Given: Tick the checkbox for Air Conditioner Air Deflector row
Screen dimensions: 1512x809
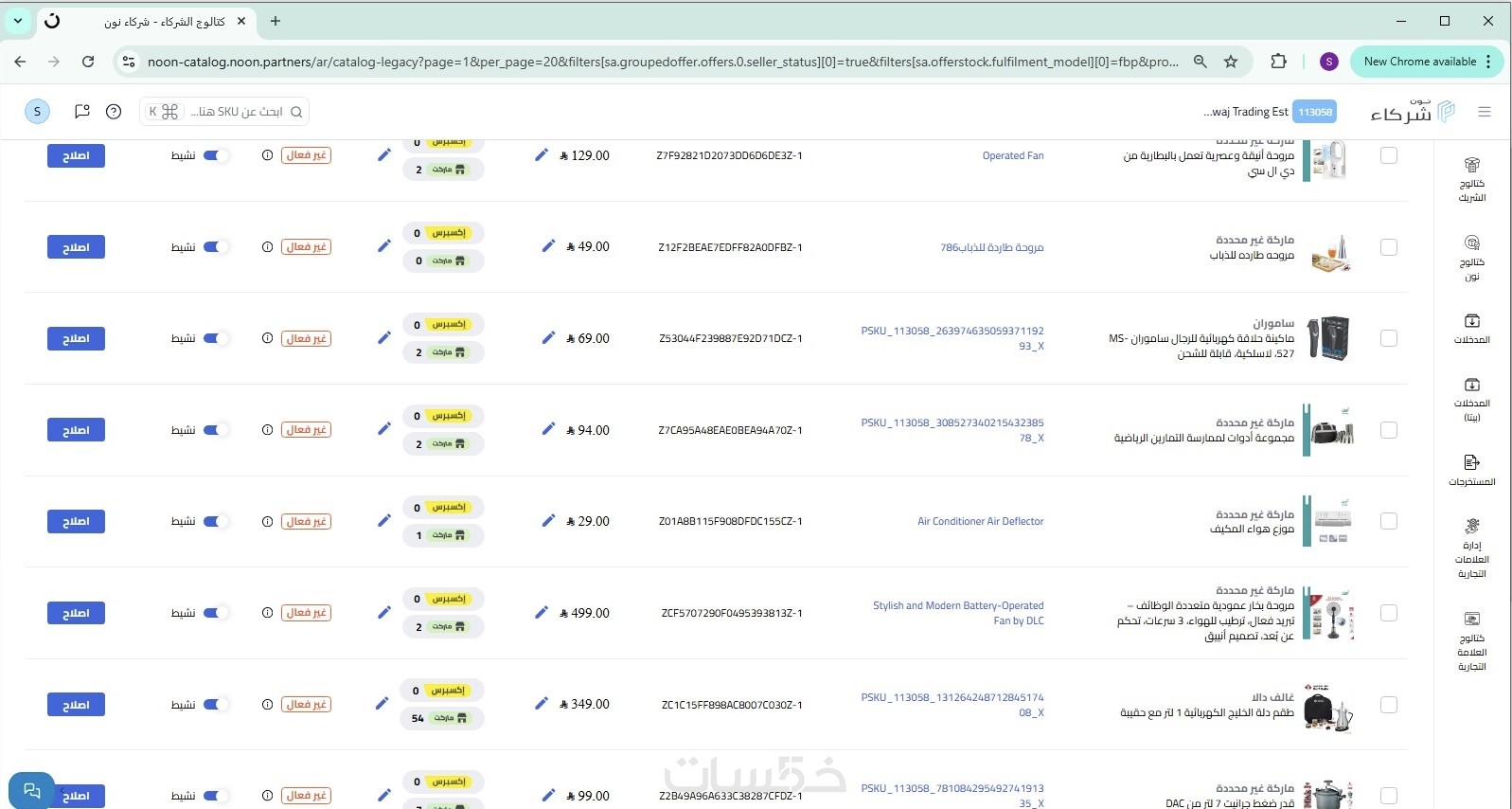Looking at the screenshot, I should tap(1389, 521).
